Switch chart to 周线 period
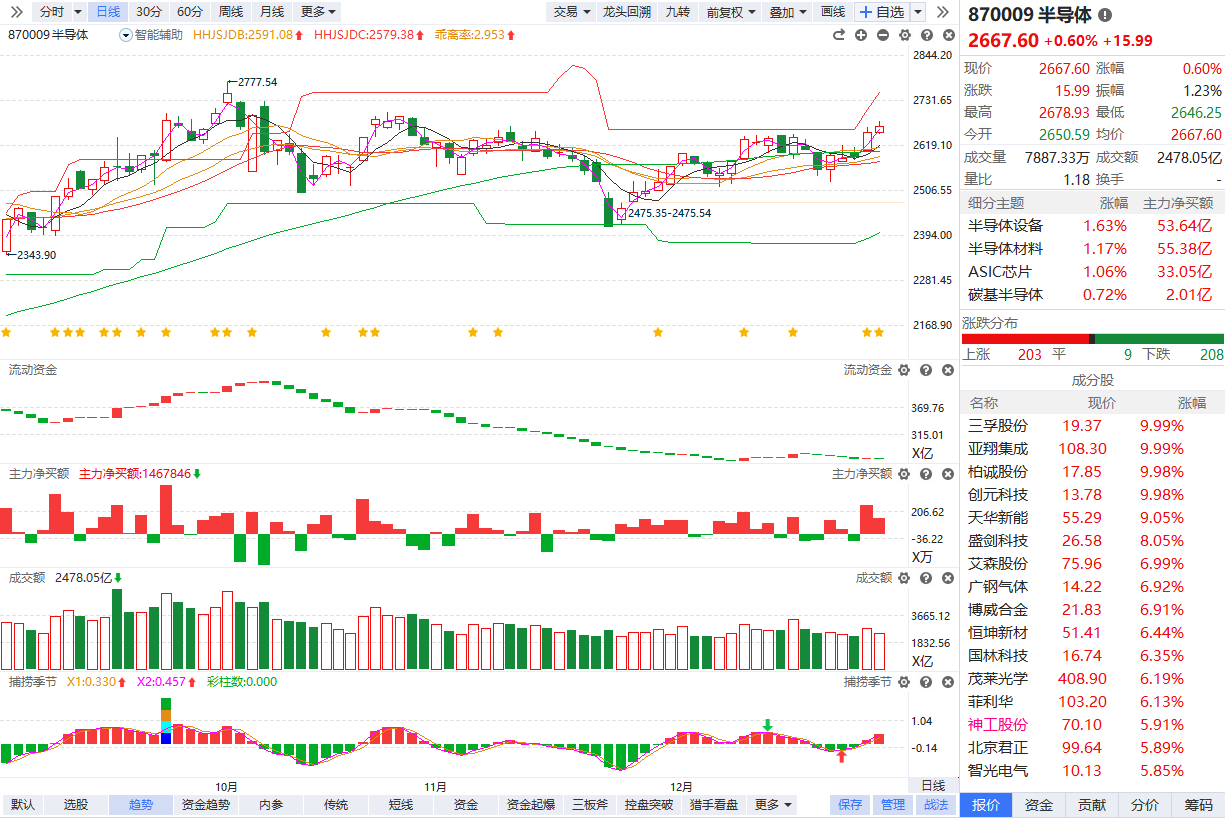The width and height of the screenshot is (1225, 818). click(231, 12)
